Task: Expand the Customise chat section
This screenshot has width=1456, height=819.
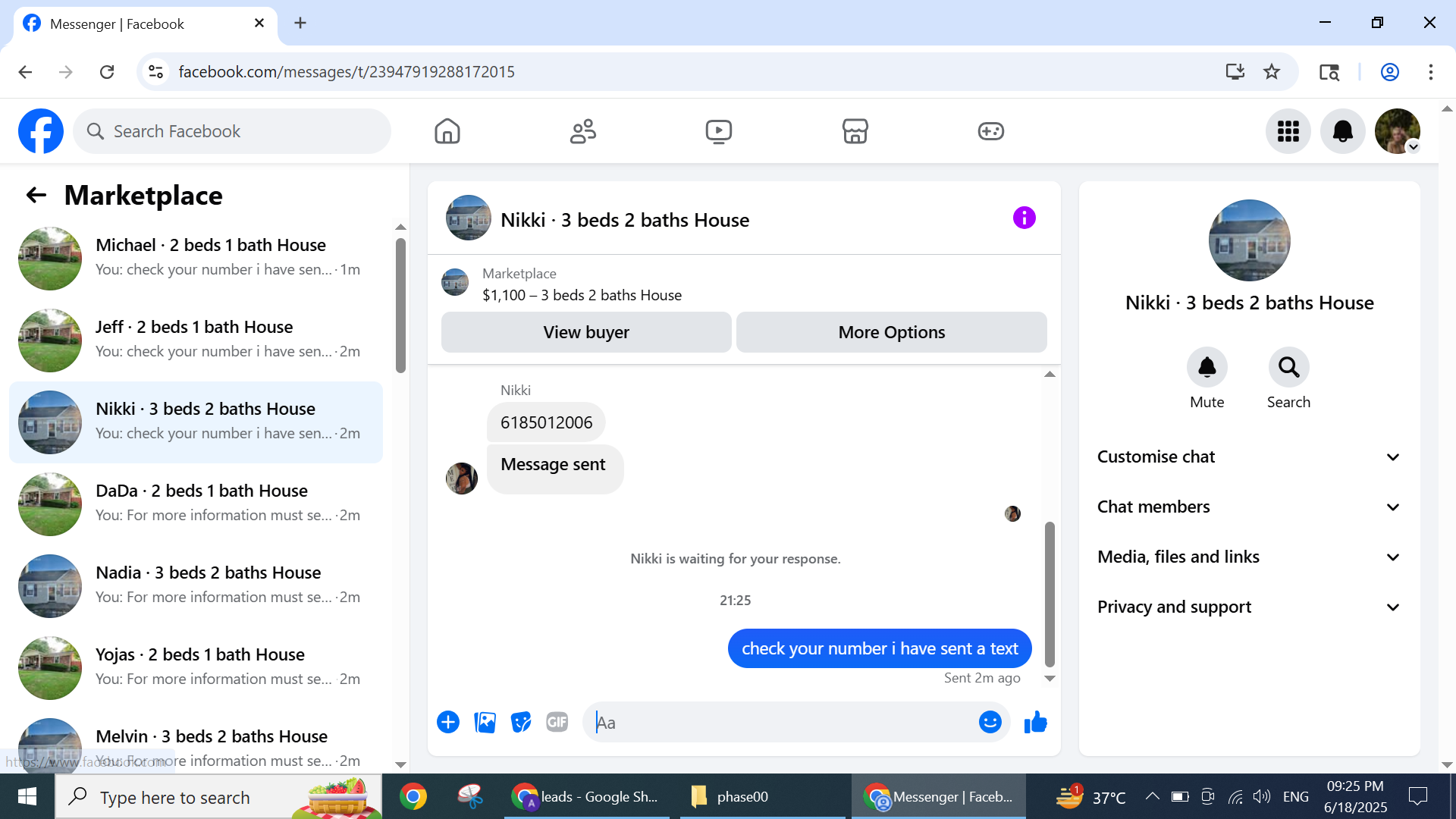Action: [x=1249, y=457]
